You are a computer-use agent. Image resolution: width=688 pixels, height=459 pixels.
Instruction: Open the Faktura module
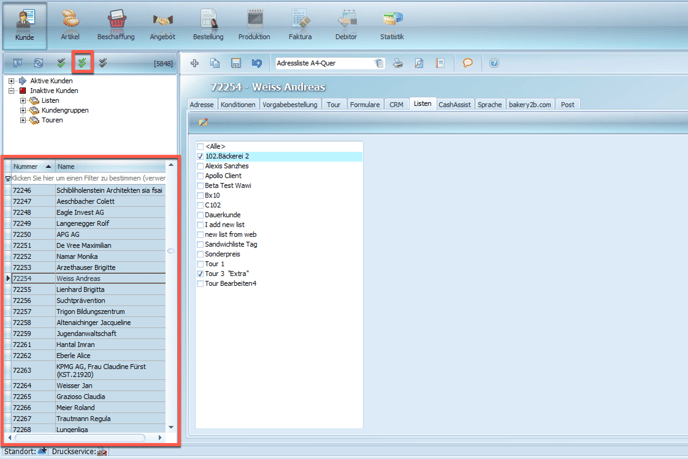(300, 25)
